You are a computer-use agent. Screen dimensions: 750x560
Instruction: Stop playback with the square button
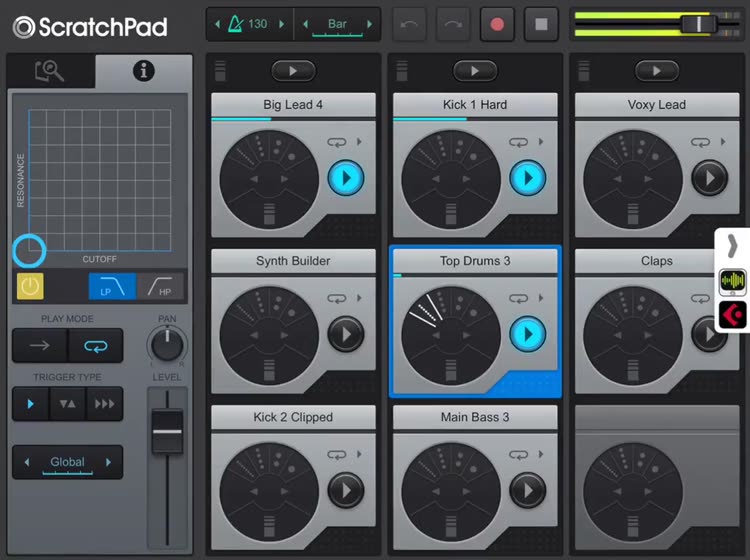point(541,24)
